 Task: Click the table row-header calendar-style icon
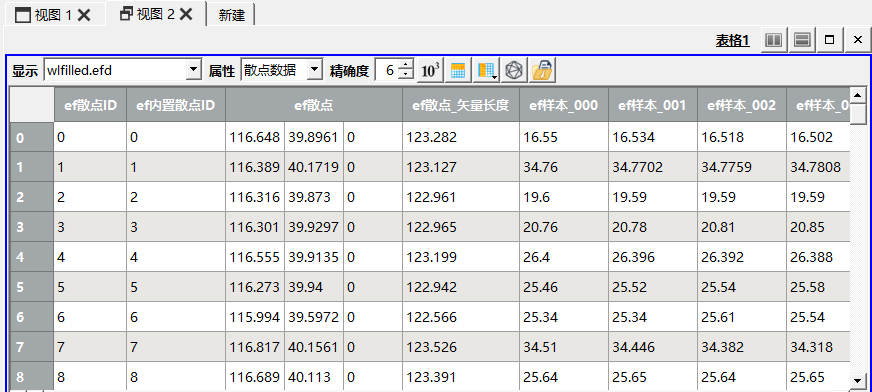click(x=458, y=71)
